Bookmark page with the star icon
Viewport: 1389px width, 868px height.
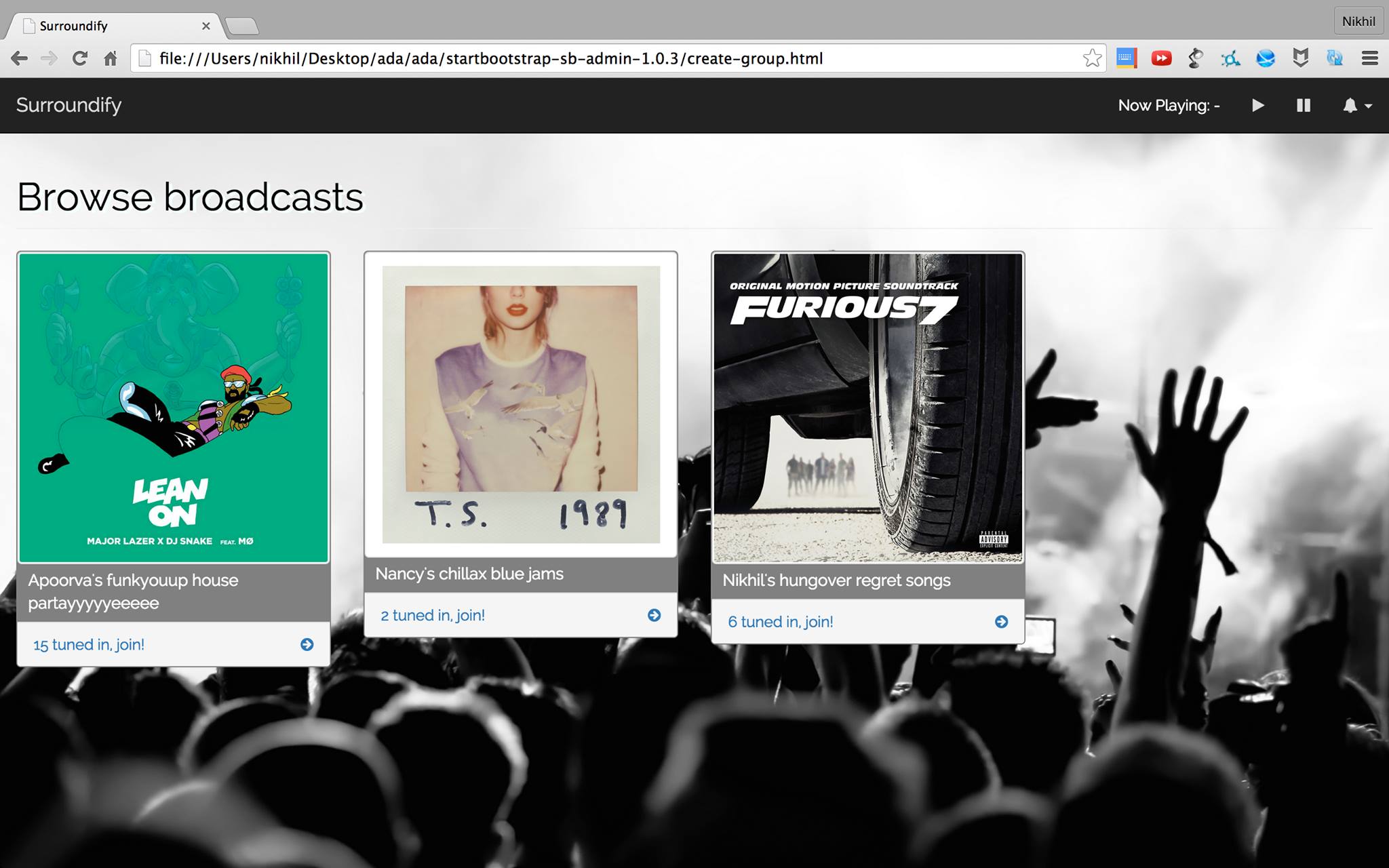click(x=1092, y=58)
